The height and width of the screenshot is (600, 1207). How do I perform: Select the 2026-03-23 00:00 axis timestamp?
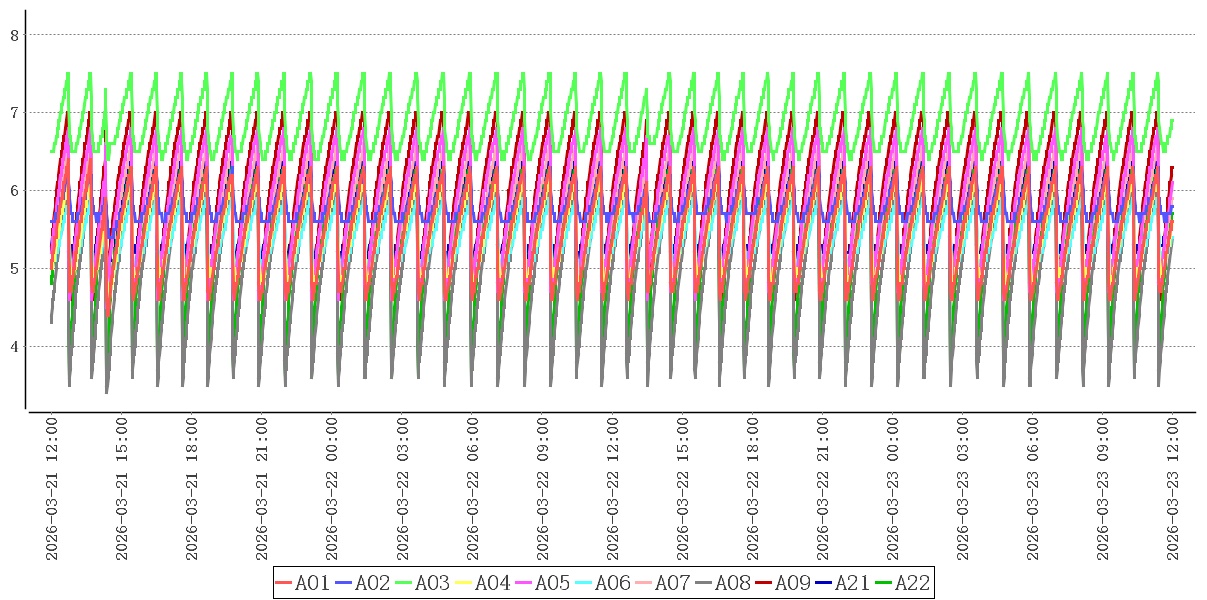point(893,489)
